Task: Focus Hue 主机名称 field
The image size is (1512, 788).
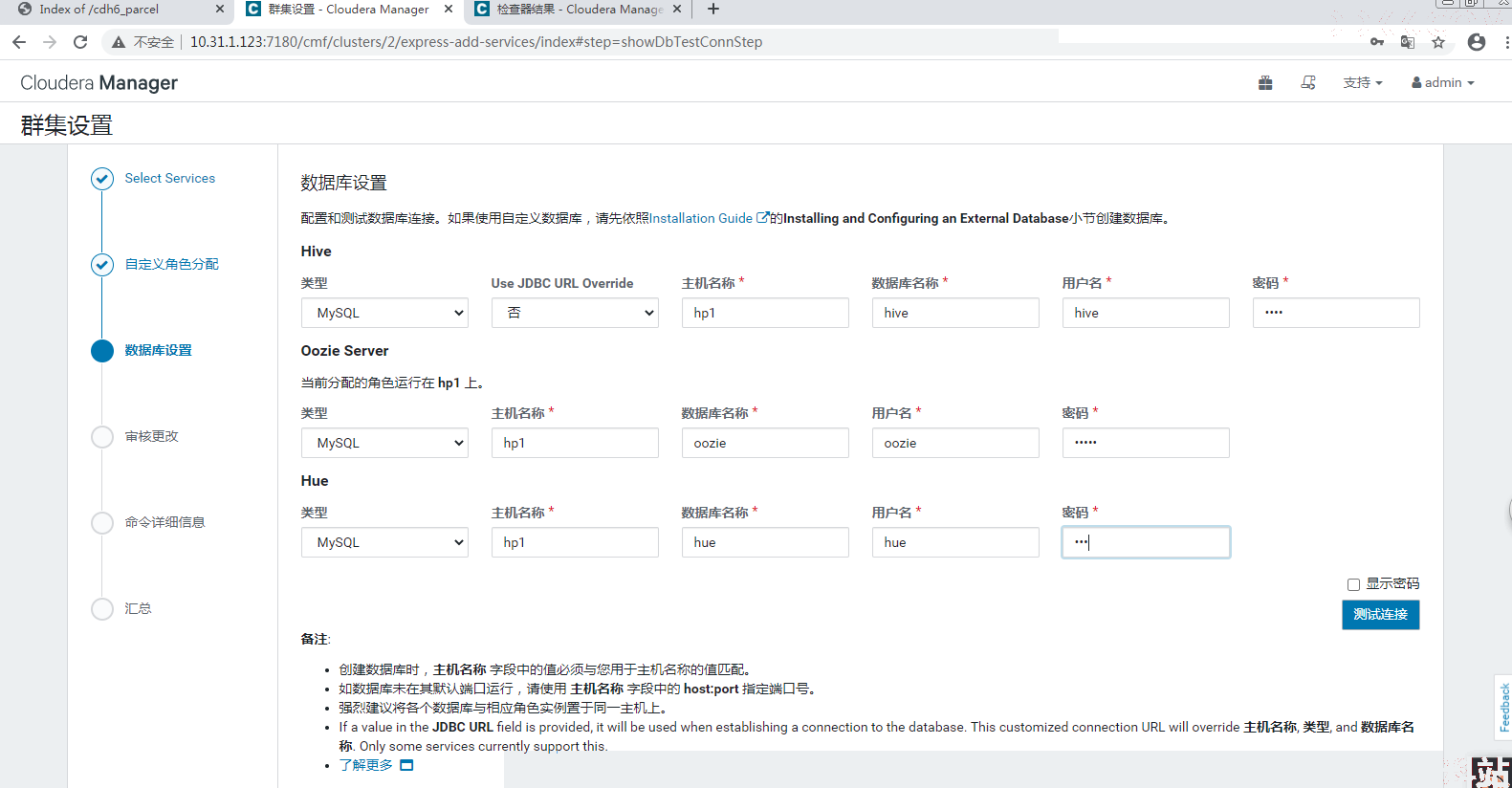Action: pos(575,542)
